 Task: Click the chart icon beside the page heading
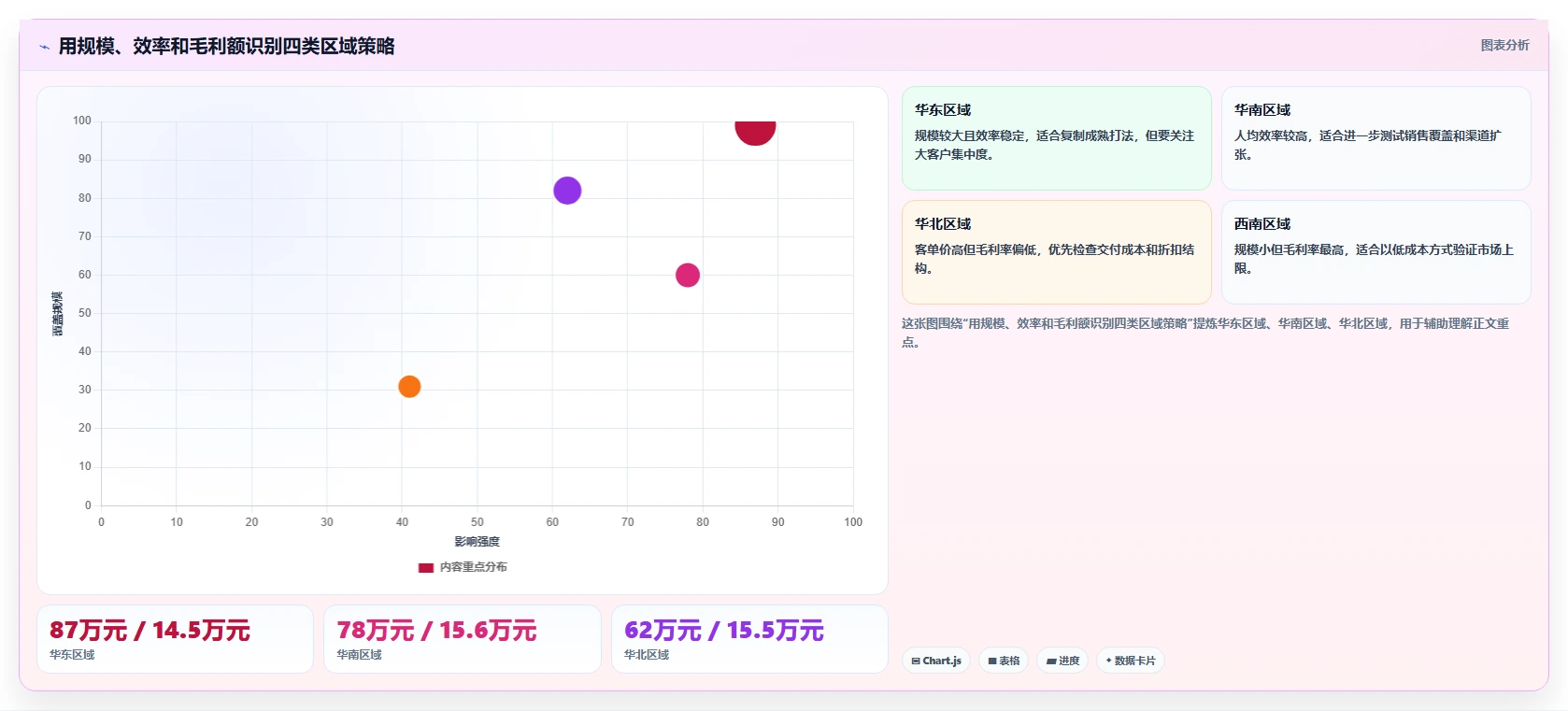click(x=44, y=47)
